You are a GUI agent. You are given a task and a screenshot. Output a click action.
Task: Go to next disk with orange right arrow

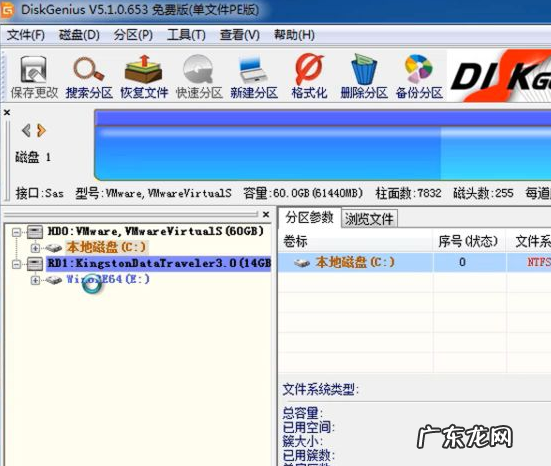pos(41,130)
